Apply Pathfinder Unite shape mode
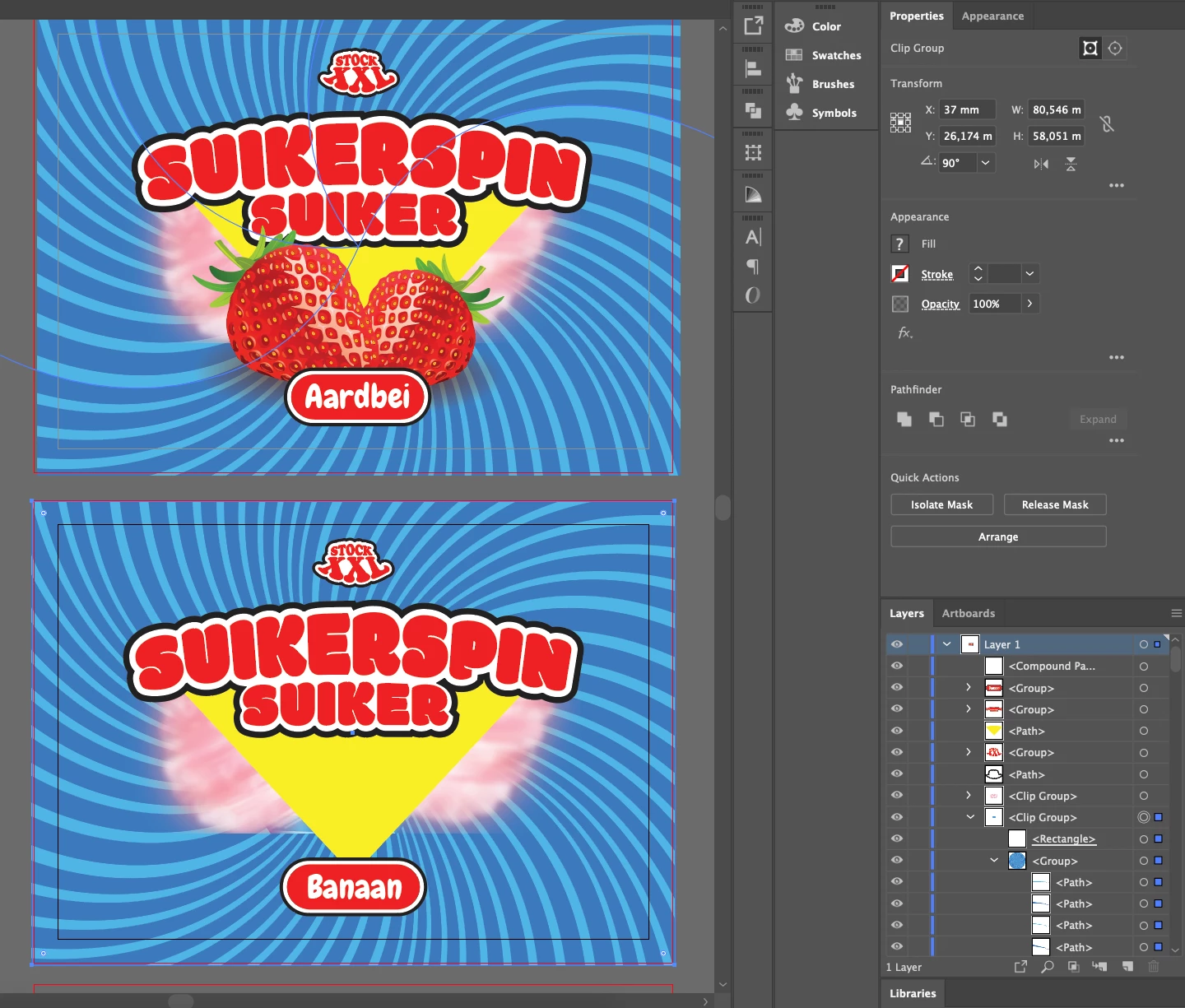 pos(904,419)
